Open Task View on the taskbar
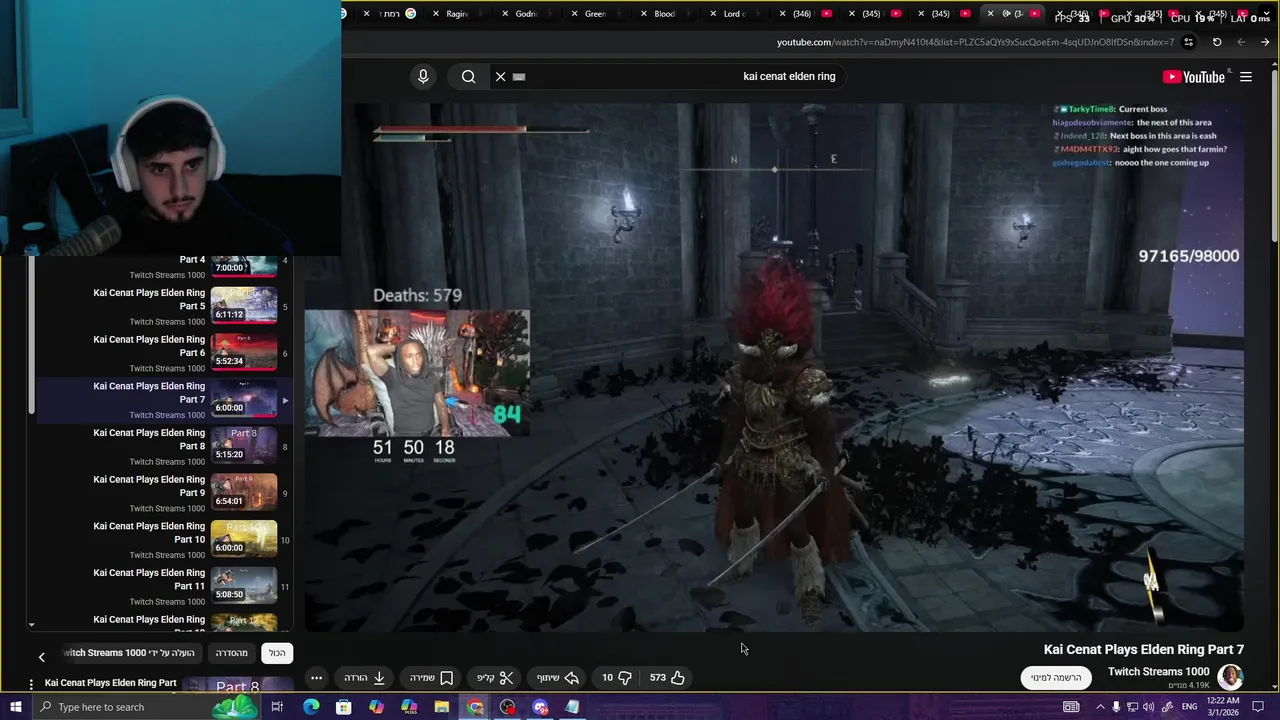The height and width of the screenshot is (720, 1280). pos(277,707)
